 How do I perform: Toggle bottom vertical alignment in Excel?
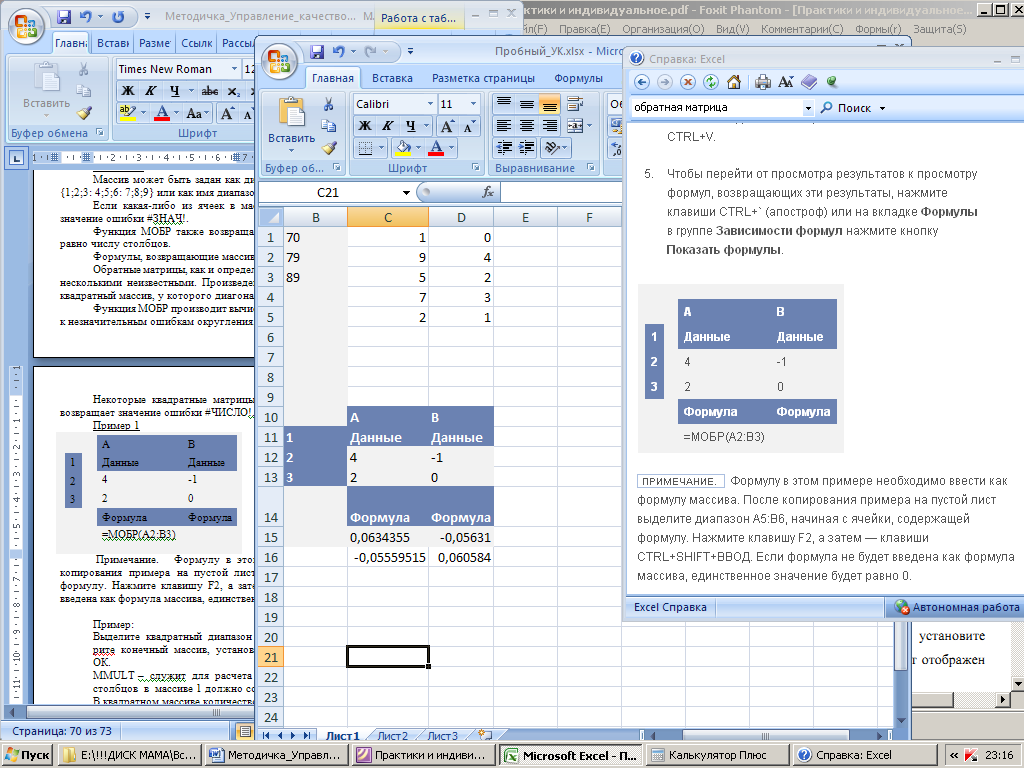[x=550, y=104]
